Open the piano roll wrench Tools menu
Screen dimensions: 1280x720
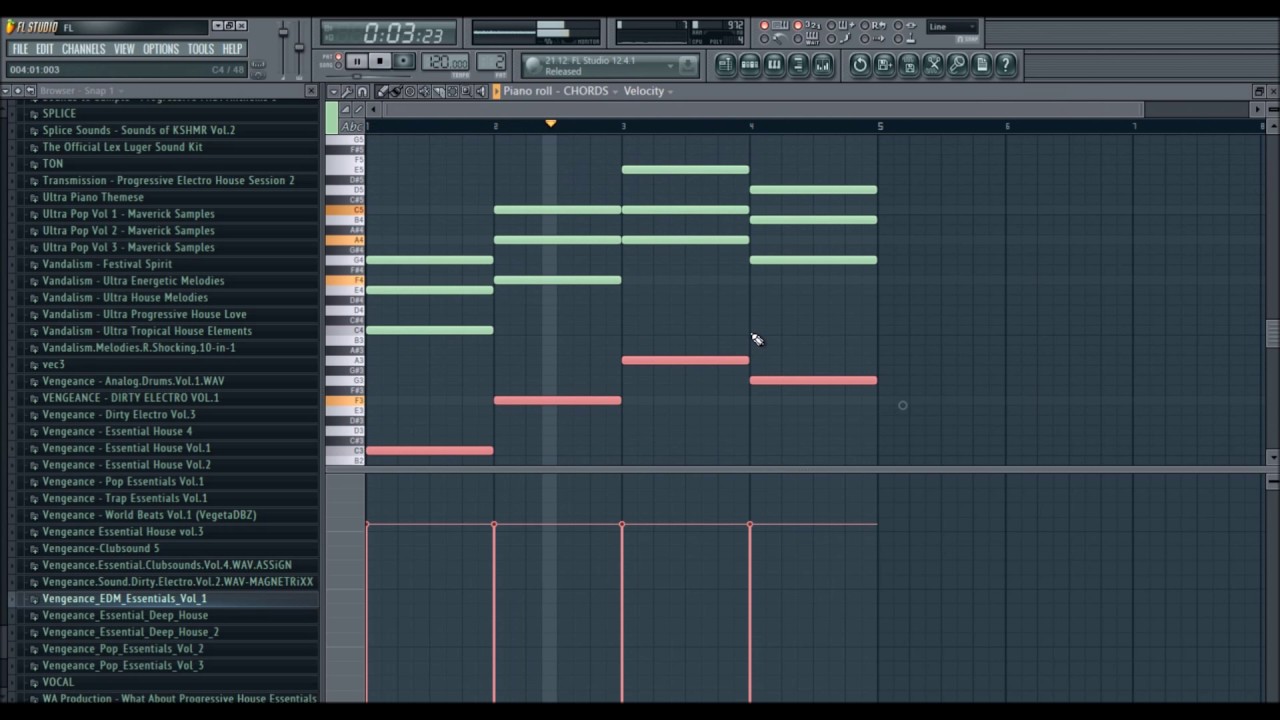point(347,91)
